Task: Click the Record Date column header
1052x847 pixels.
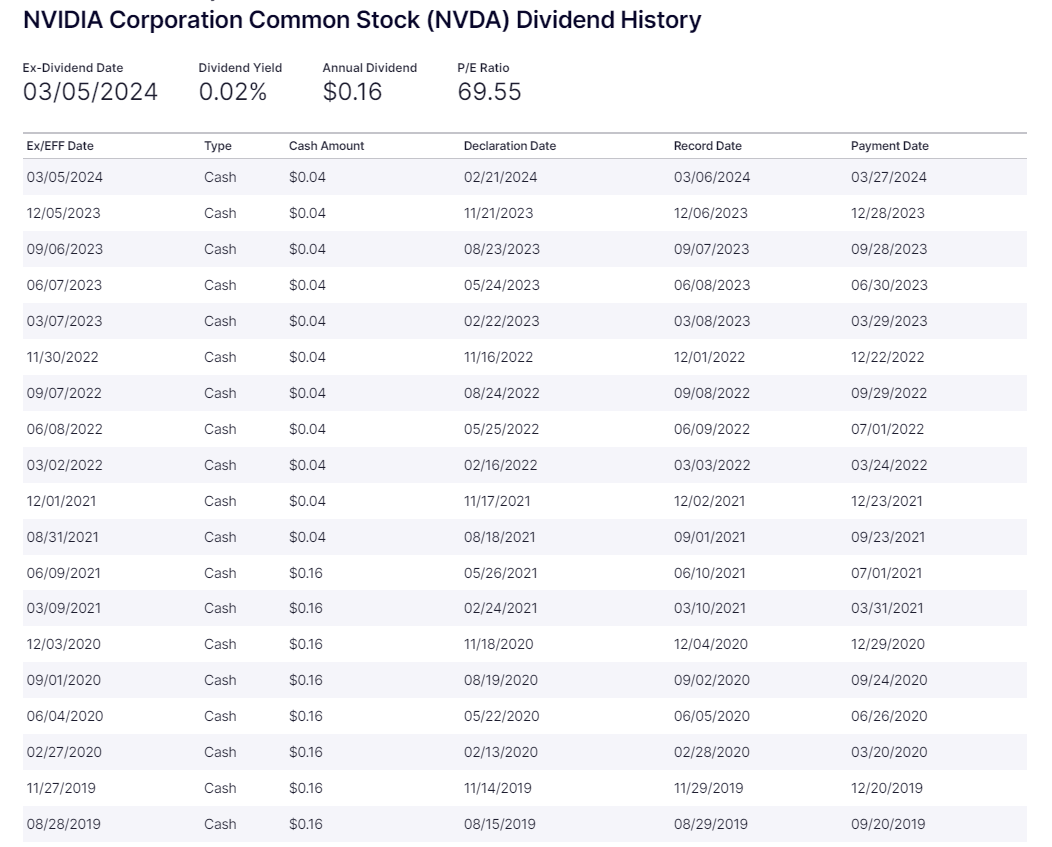Action: point(708,146)
